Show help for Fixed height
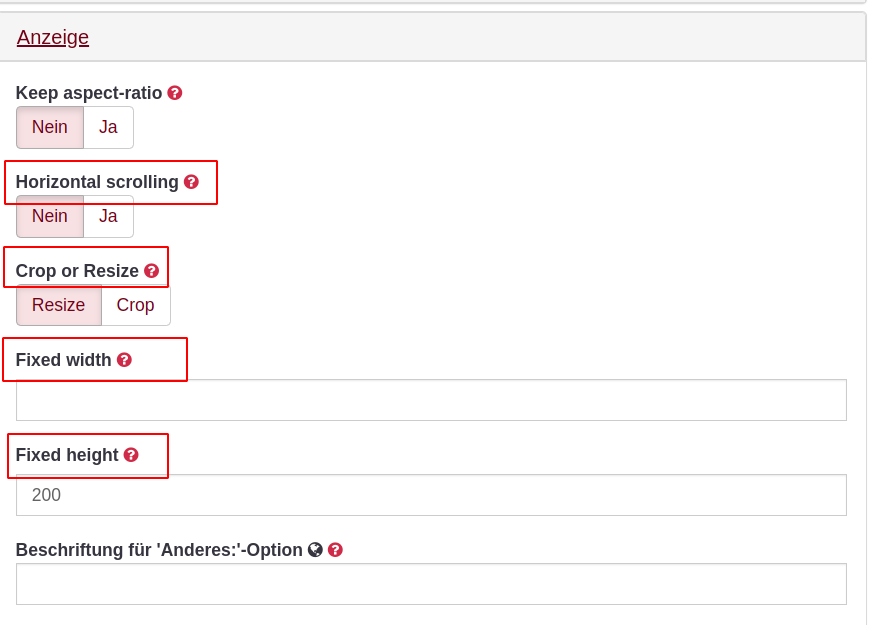The image size is (884, 625). (131, 455)
